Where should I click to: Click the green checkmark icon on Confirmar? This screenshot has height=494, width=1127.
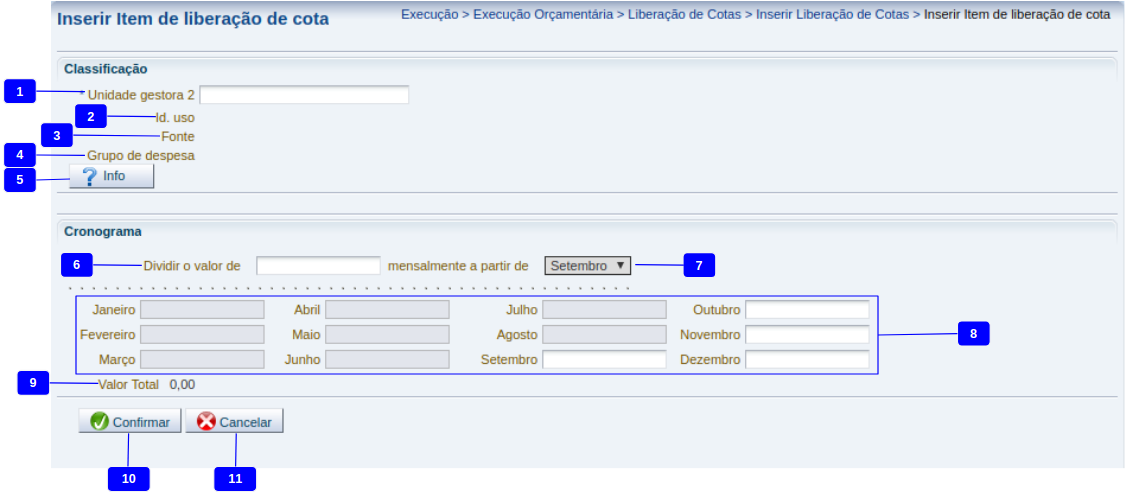99,422
